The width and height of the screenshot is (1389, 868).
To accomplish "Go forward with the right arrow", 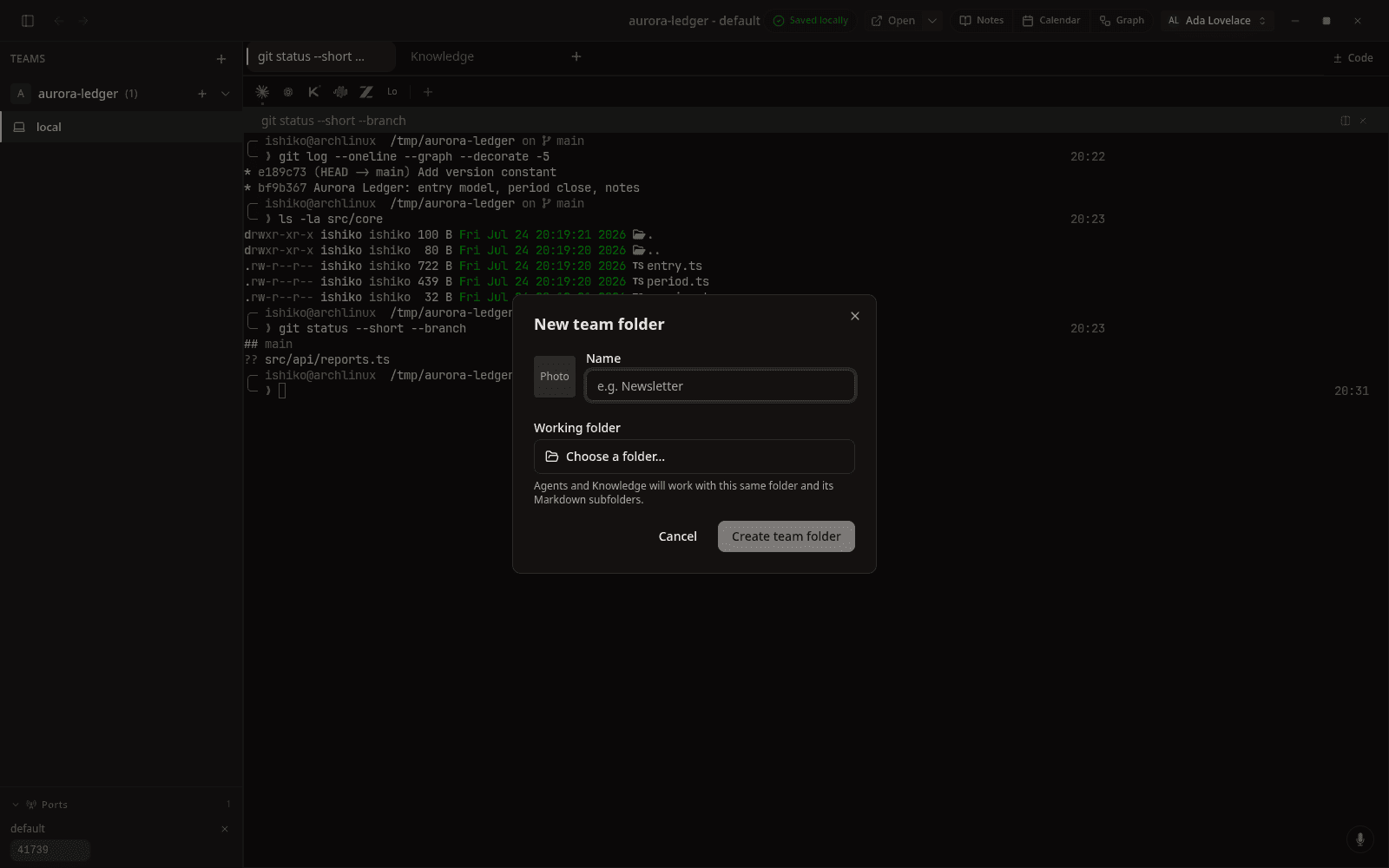I will click(x=83, y=21).
